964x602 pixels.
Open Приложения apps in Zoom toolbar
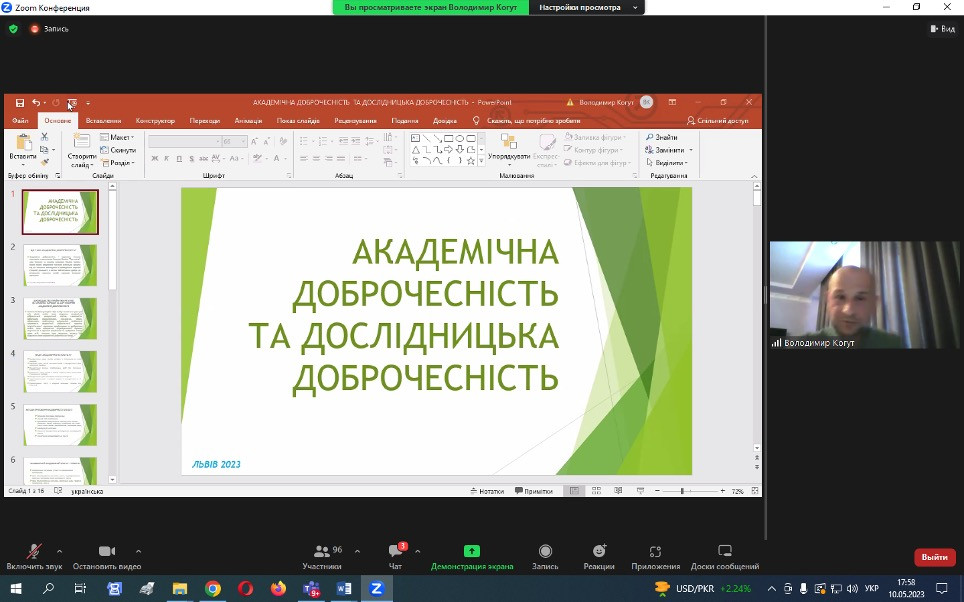tap(655, 552)
